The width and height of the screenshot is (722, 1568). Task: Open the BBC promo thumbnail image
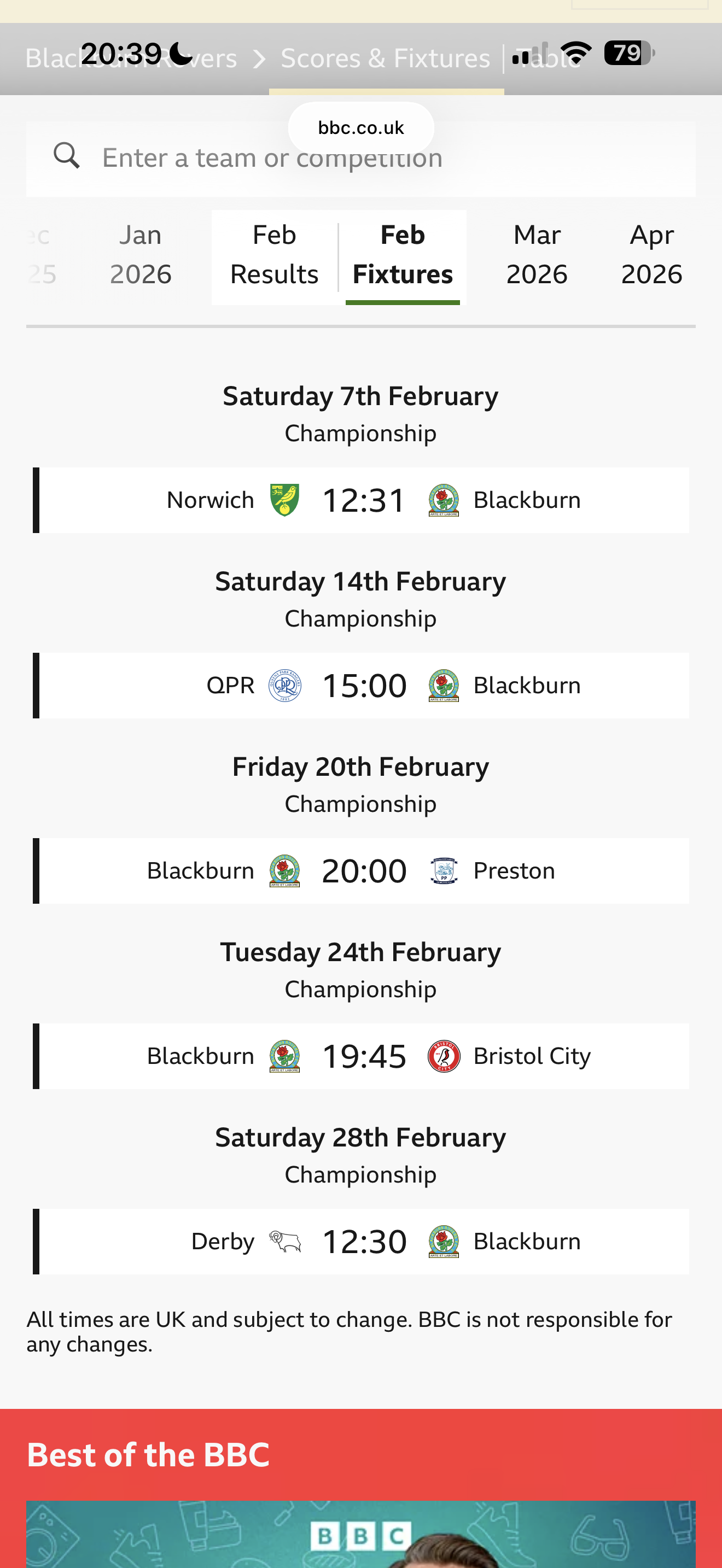tap(360, 1534)
